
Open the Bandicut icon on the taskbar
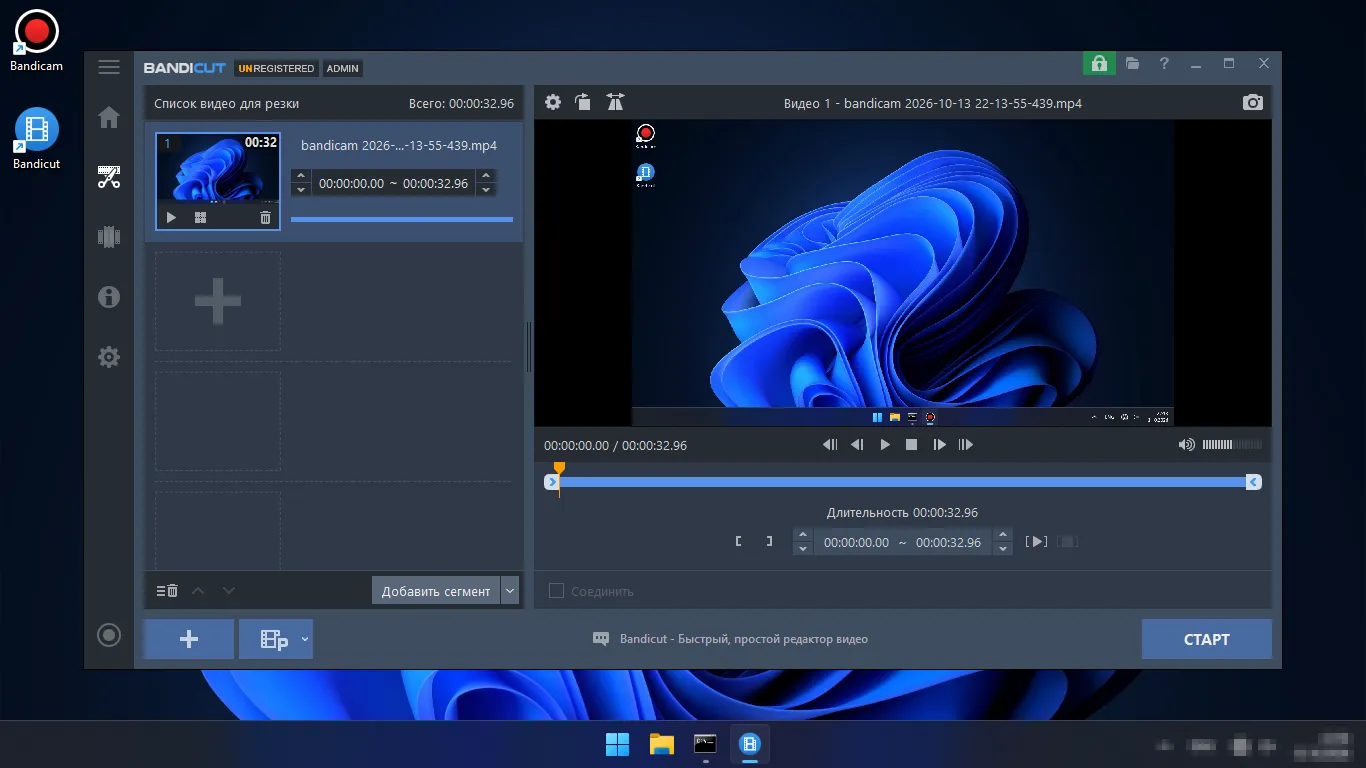750,744
